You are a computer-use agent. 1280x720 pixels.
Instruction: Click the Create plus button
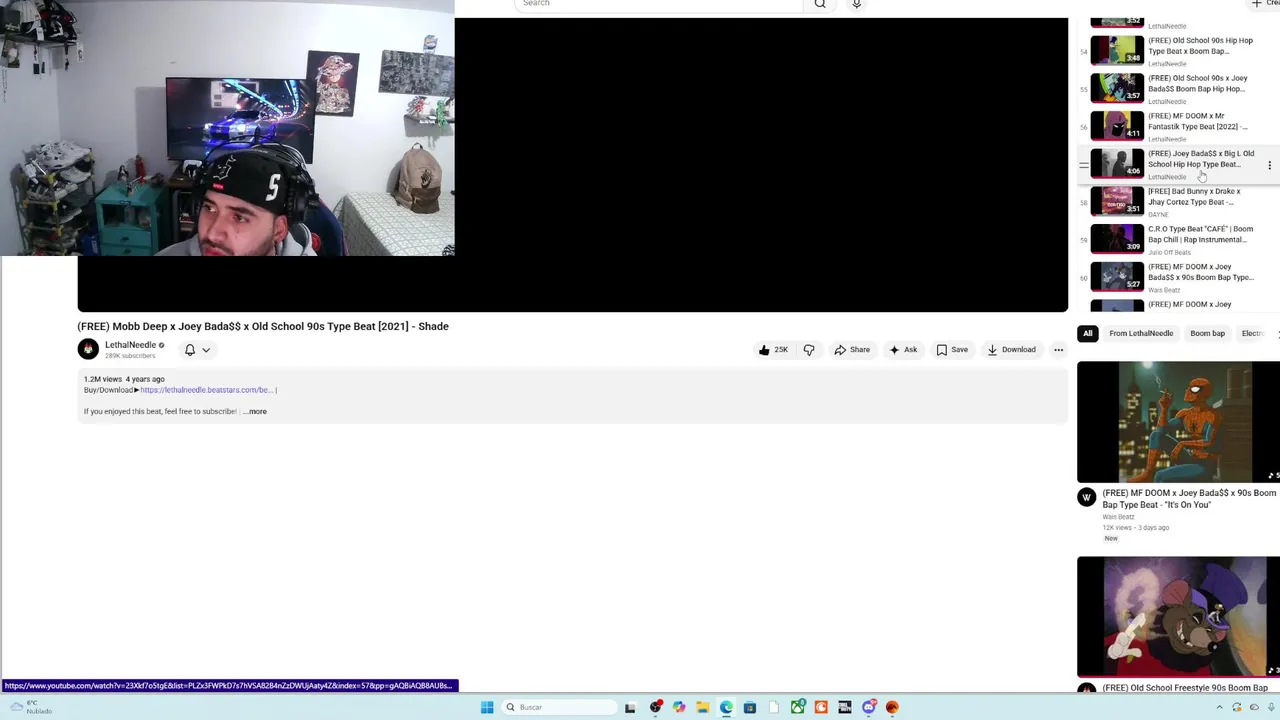tap(1262, 4)
